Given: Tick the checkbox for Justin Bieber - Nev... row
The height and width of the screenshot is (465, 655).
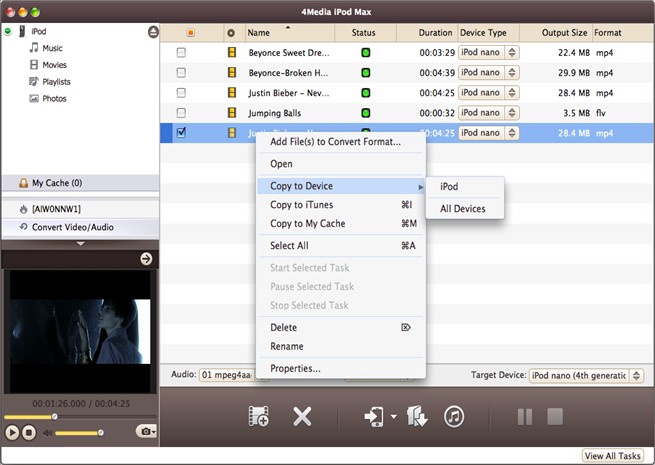Looking at the screenshot, I should pyautogui.click(x=181, y=93).
